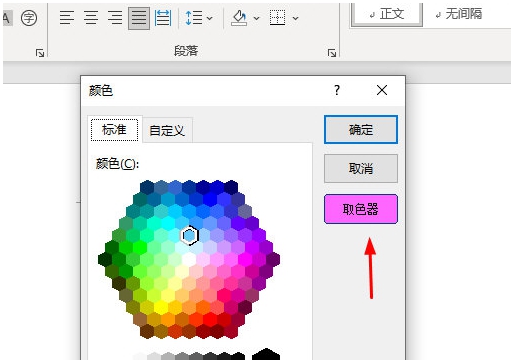
Task: Open line spacing dropdown arrow
Action: click(210, 18)
